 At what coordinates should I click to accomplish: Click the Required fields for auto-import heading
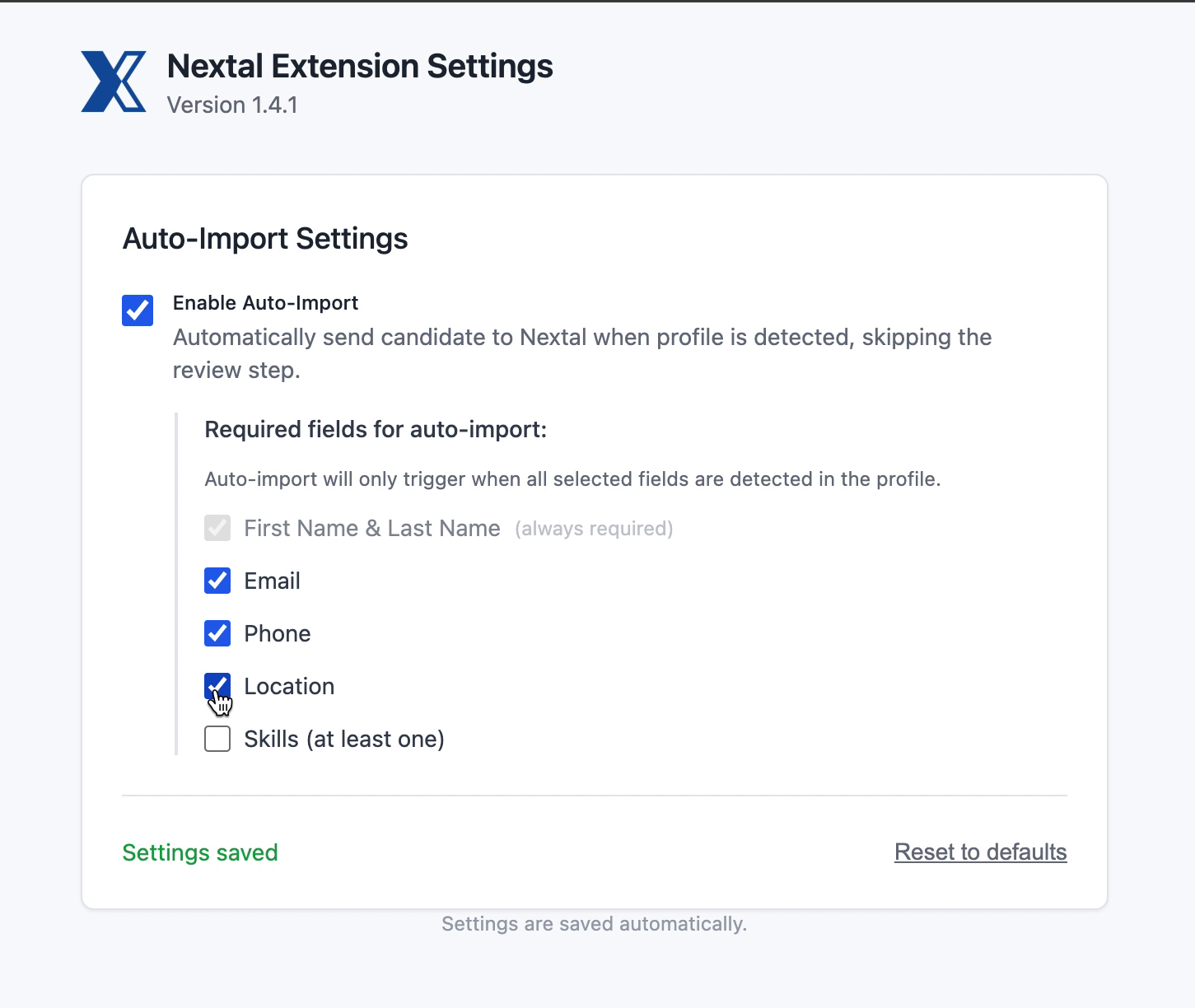pos(376,429)
